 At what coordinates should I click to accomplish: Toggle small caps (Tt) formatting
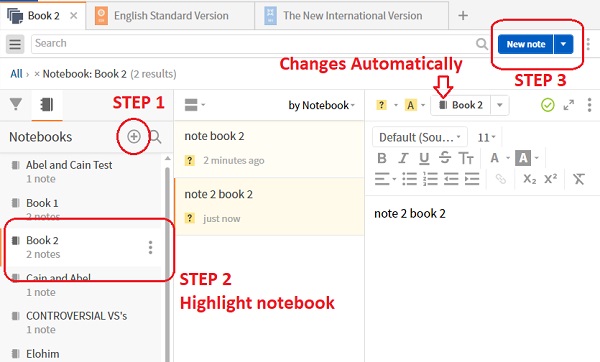click(466, 158)
